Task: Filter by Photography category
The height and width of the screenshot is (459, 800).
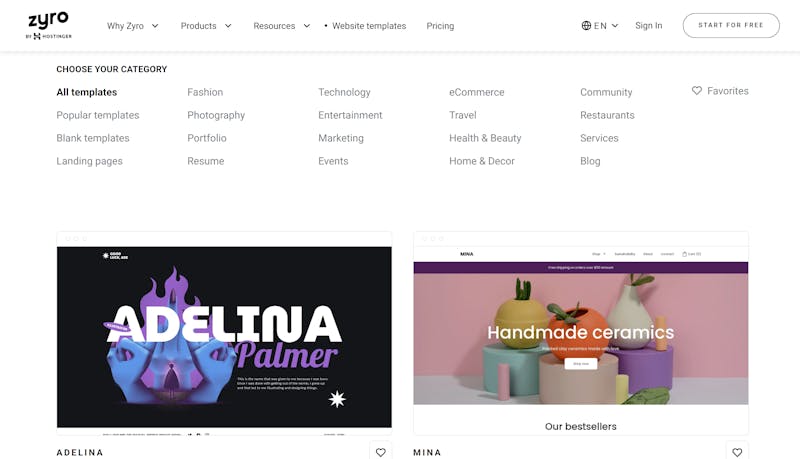Action: point(216,115)
